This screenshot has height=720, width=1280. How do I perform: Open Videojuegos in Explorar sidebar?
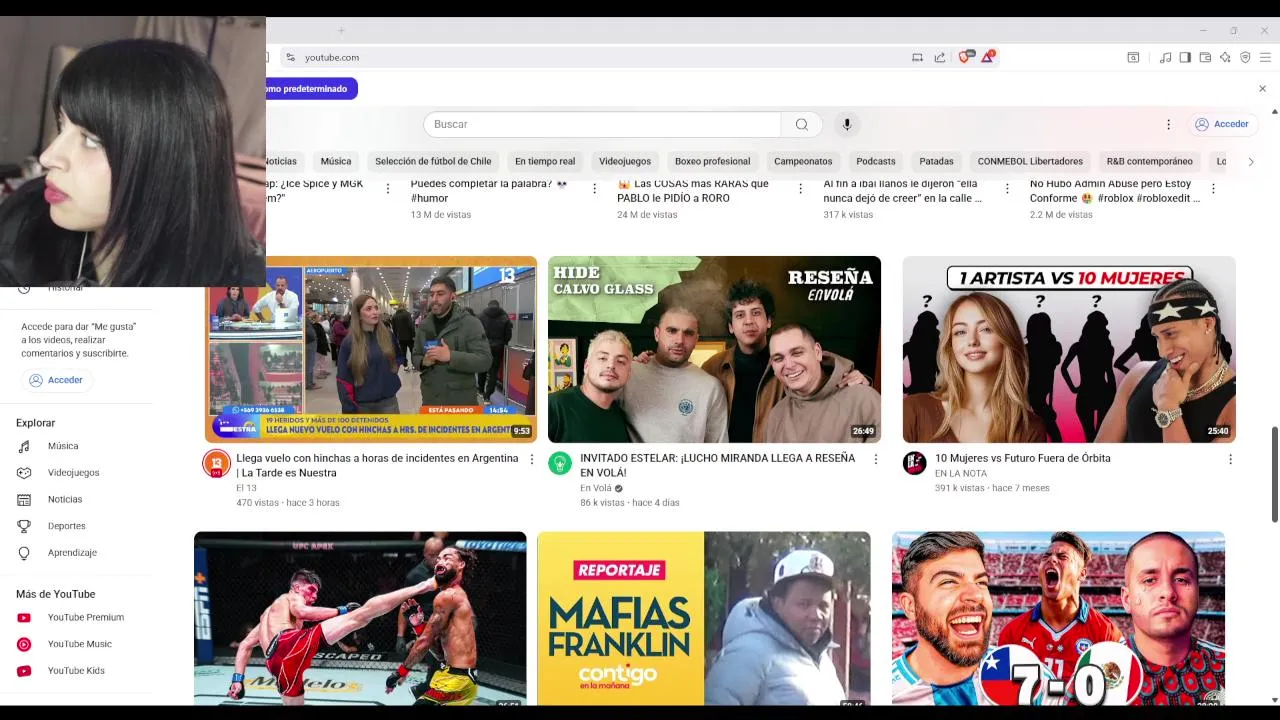tap(76, 472)
